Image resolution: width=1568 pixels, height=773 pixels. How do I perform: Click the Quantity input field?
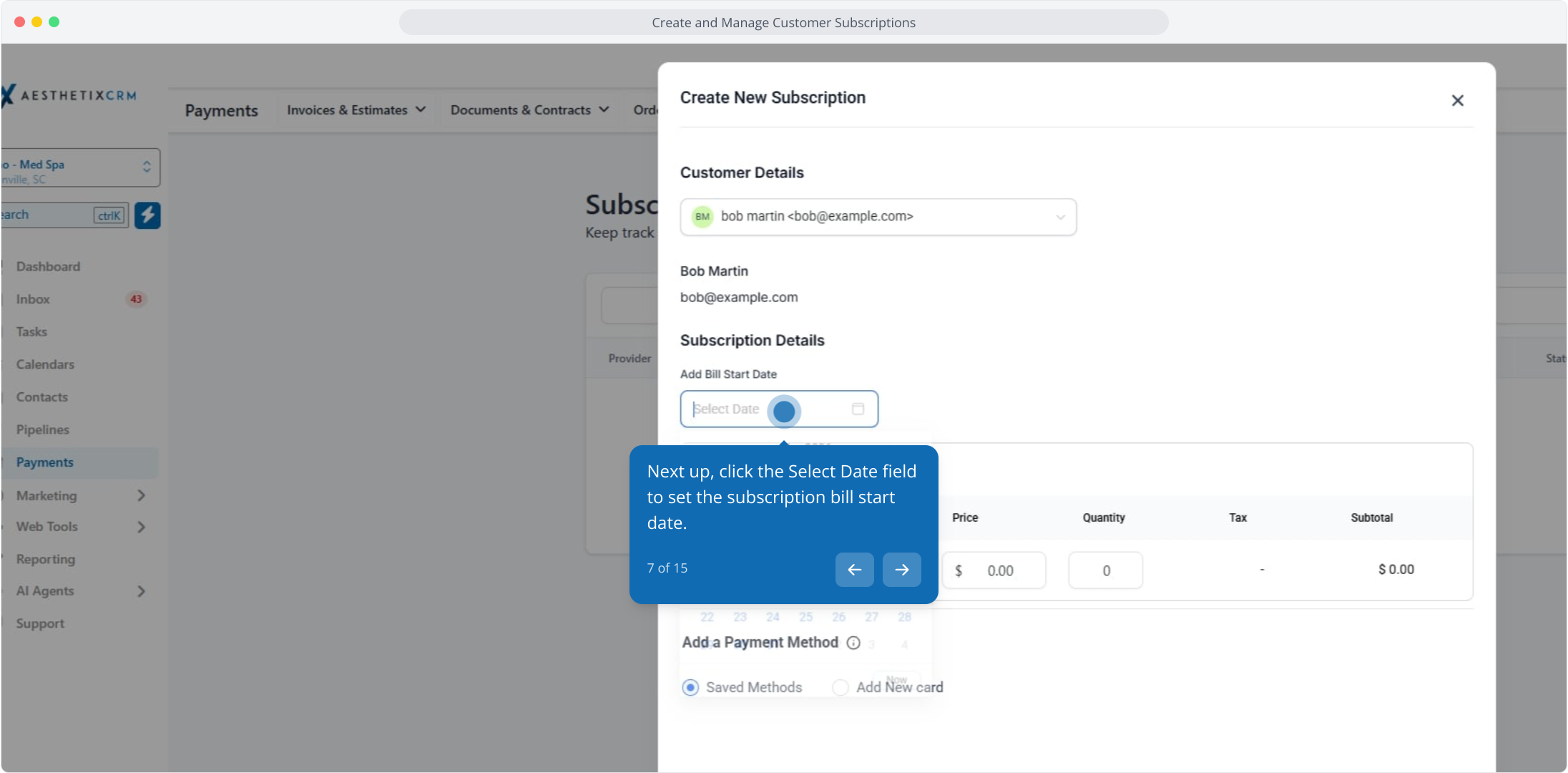click(x=1105, y=570)
